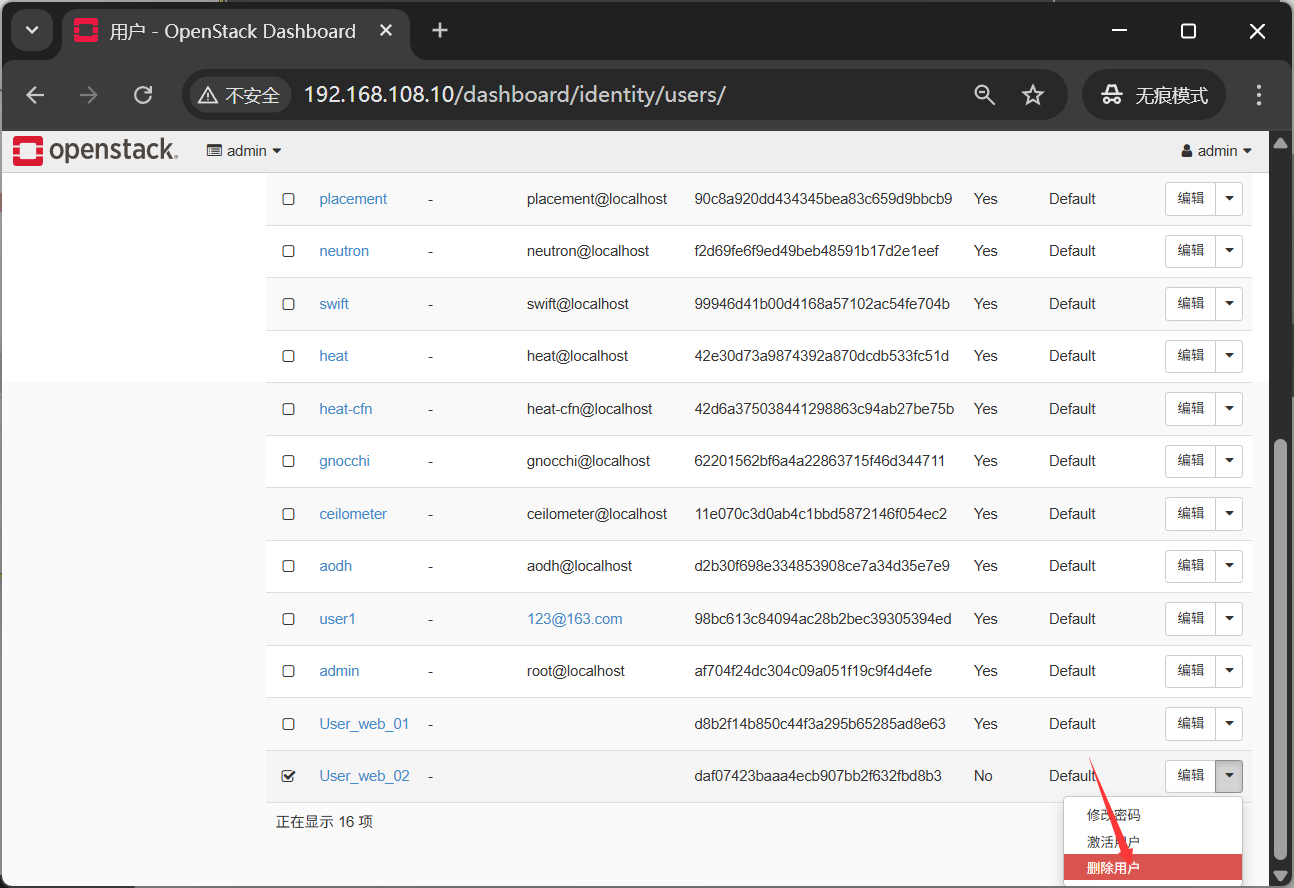Image resolution: width=1294 pixels, height=888 pixels.
Task: Expand actions dropdown for gnocchi row
Action: pos(1229,461)
